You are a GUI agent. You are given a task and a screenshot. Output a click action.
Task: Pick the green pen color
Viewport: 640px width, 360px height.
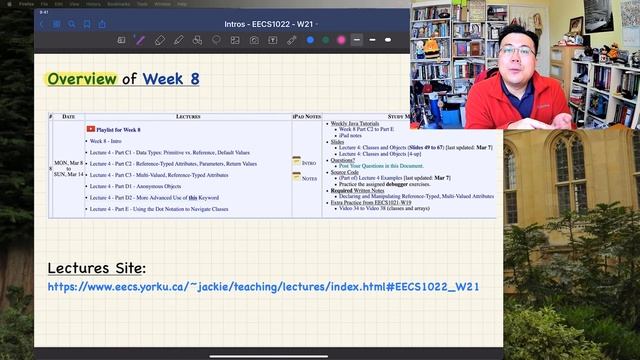(326, 40)
